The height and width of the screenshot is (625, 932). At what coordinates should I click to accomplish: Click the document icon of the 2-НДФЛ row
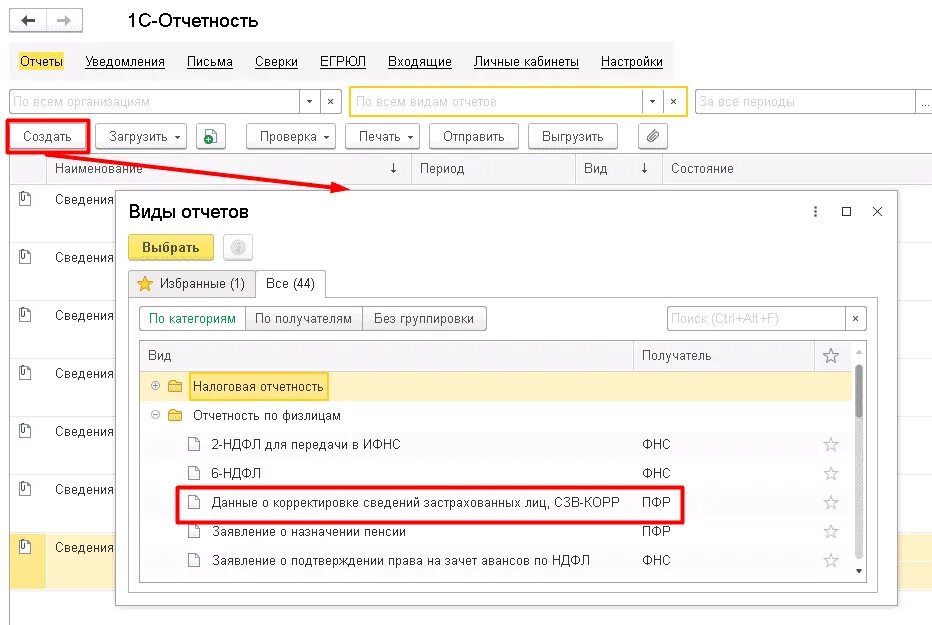click(194, 444)
